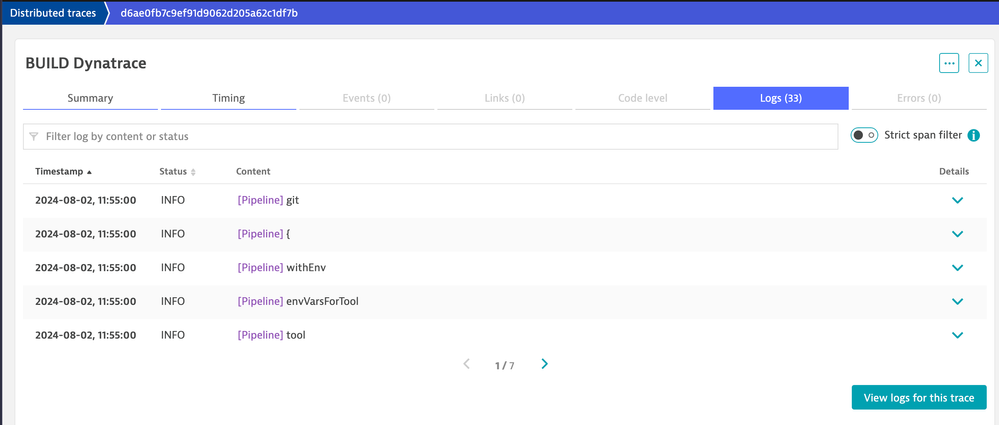Click the trace ID breadcrumb

209,13
